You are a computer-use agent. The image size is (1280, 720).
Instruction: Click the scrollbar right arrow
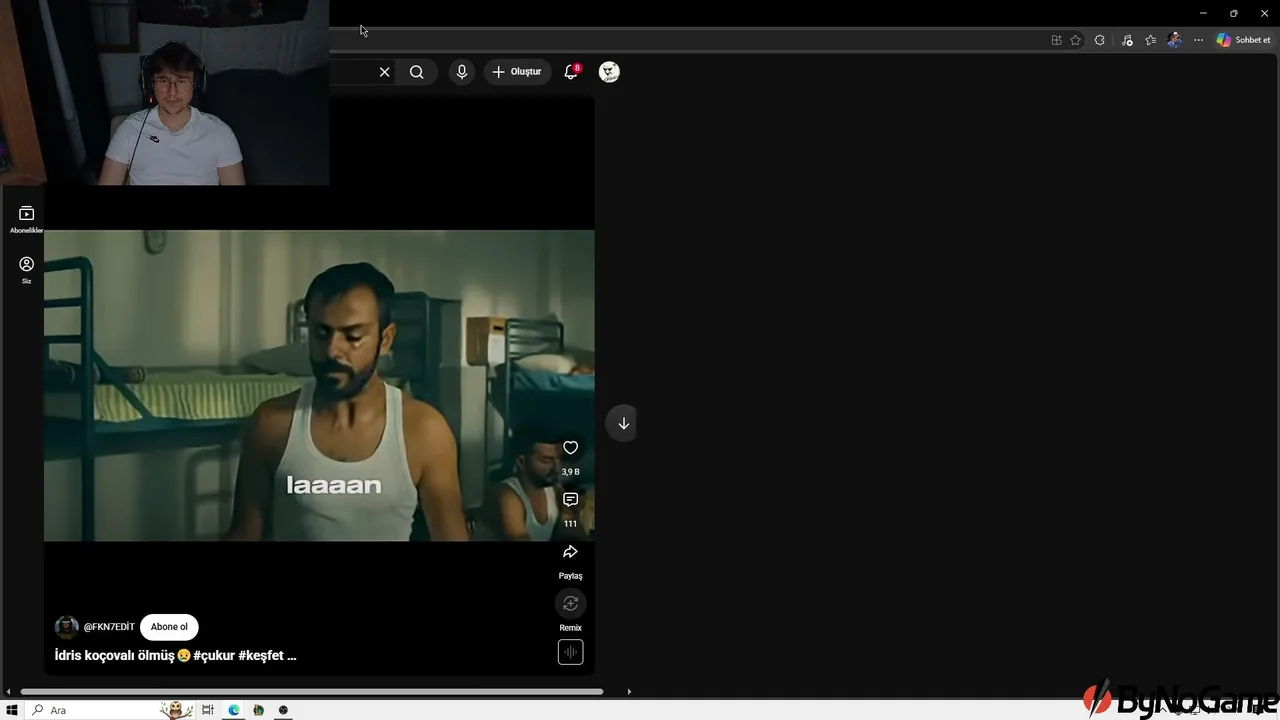coord(629,691)
